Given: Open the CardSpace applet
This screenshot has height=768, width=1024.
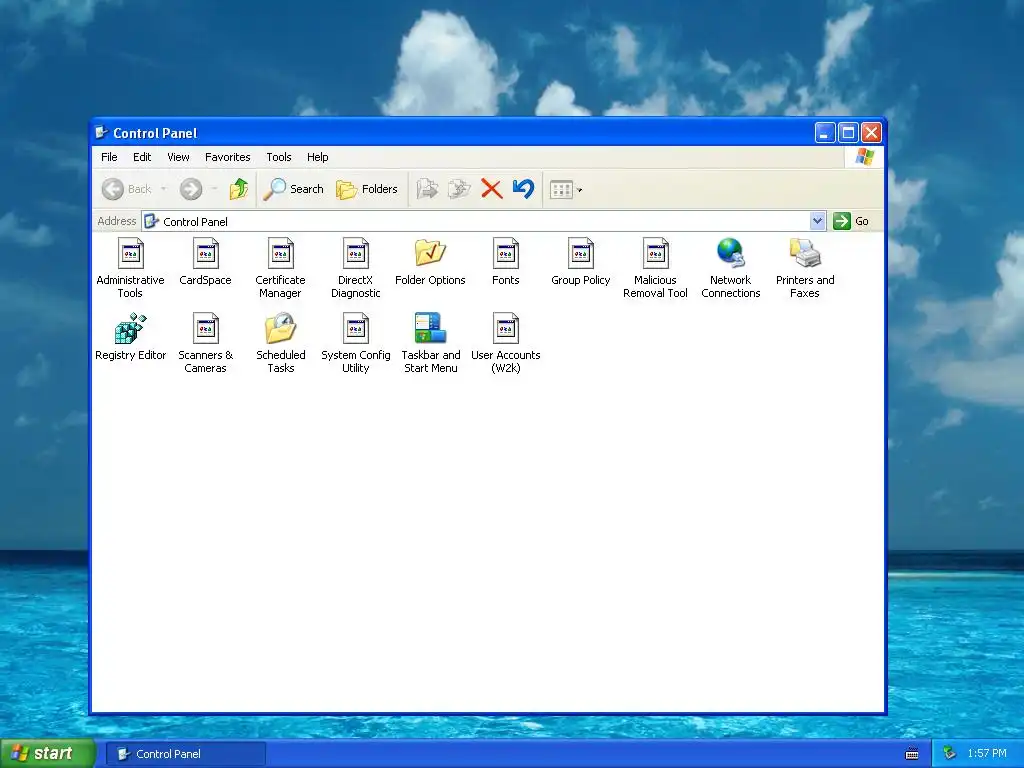Looking at the screenshot, I should [x=206, y=253].
